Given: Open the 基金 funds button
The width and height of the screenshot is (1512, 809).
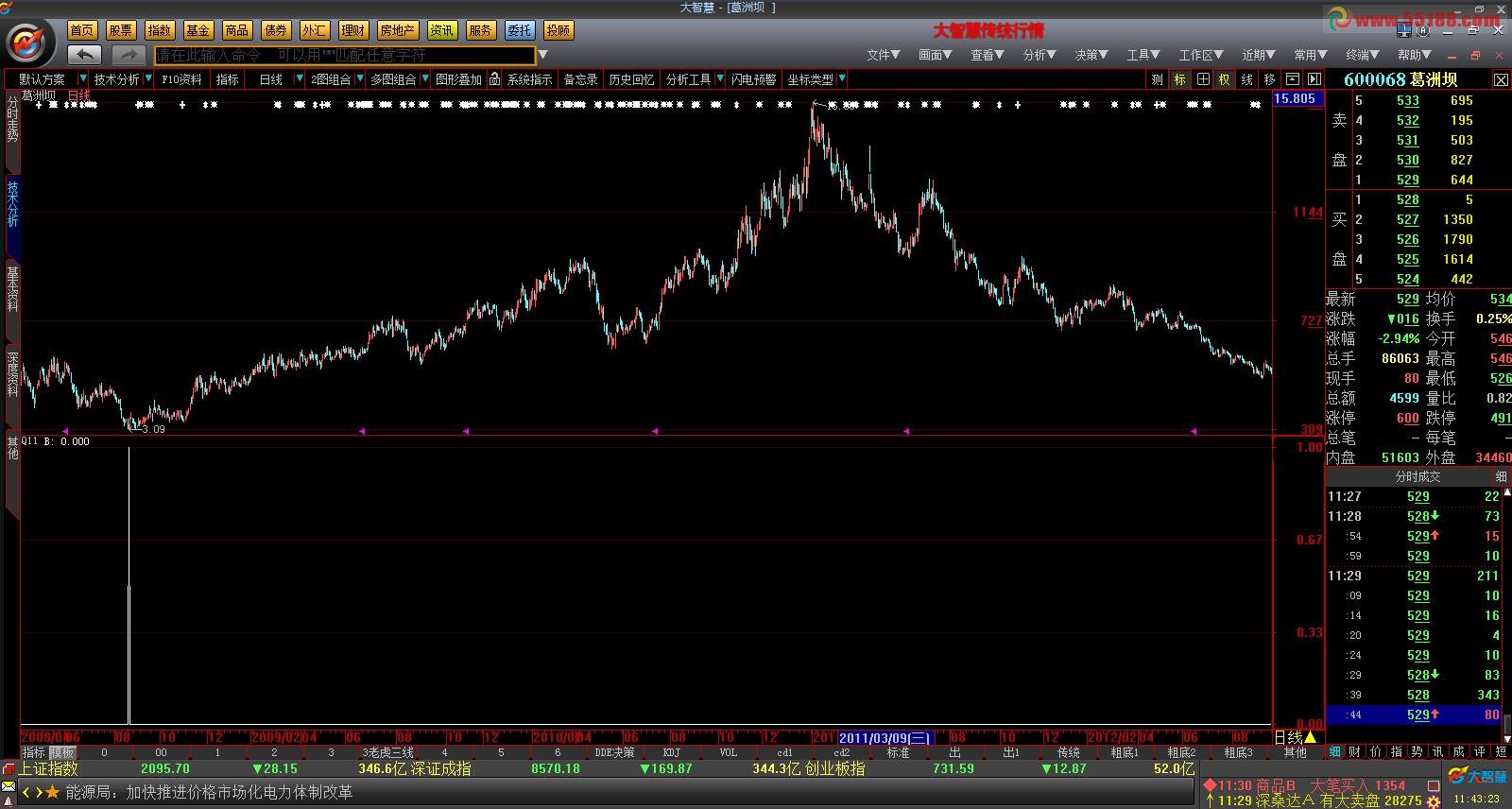Looking at the screenshot, I should tap(198, 30).
